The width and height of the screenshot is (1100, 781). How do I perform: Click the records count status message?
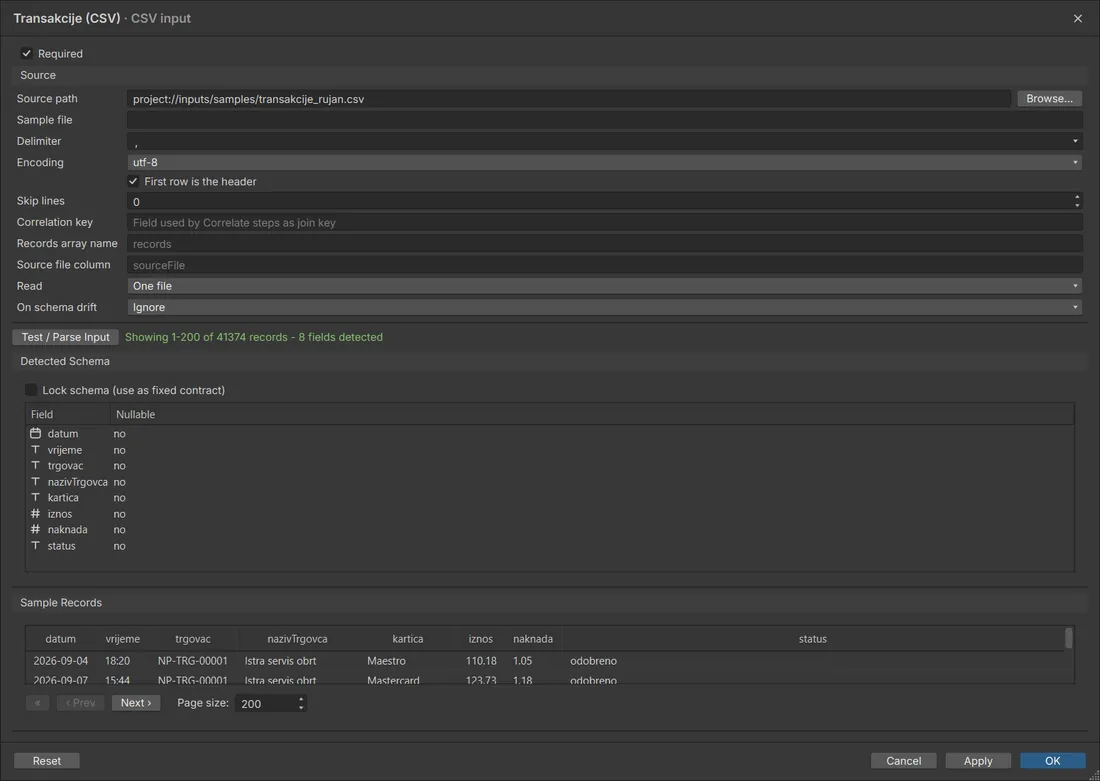254,337
